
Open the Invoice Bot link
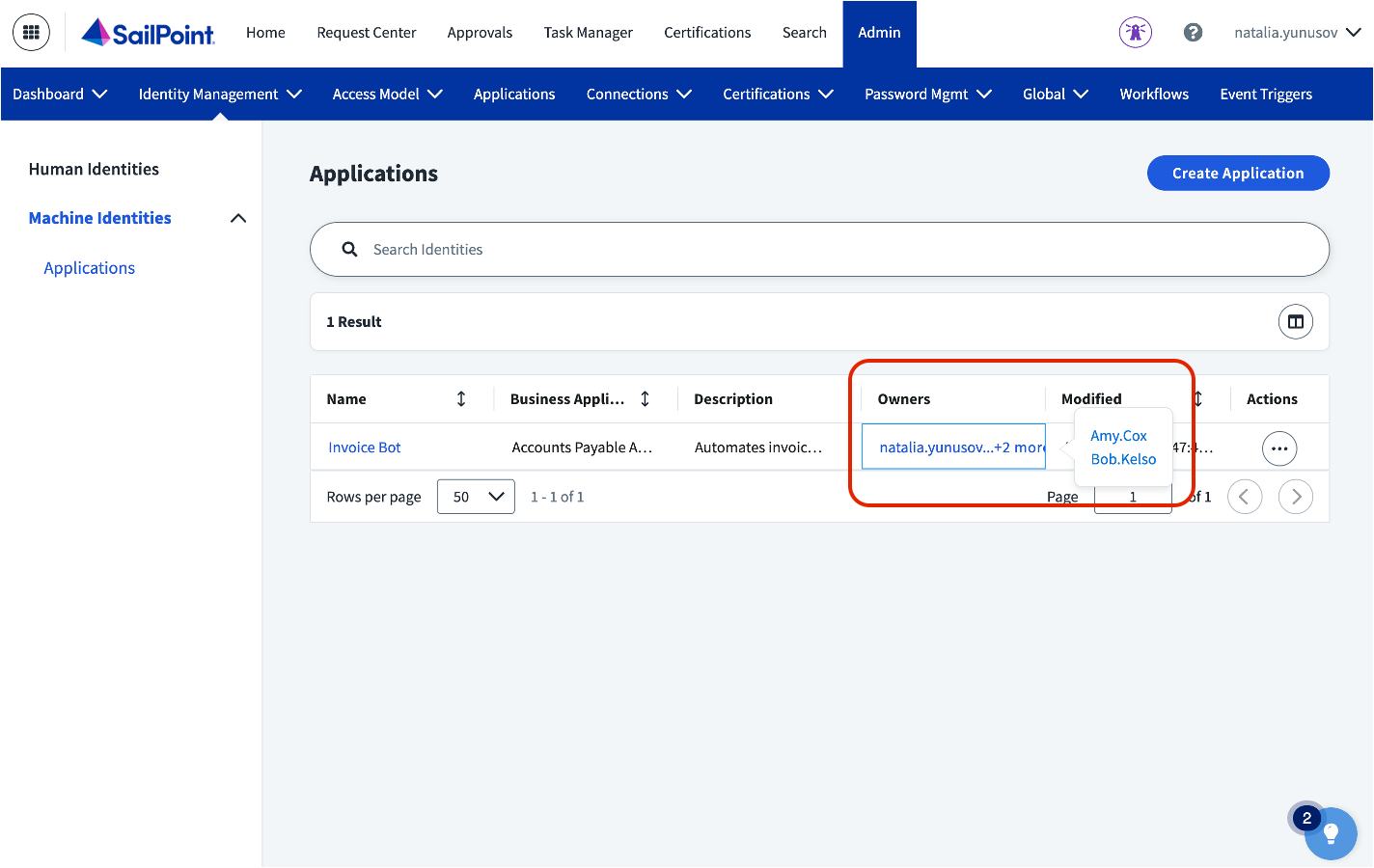[x=365, y=448]
